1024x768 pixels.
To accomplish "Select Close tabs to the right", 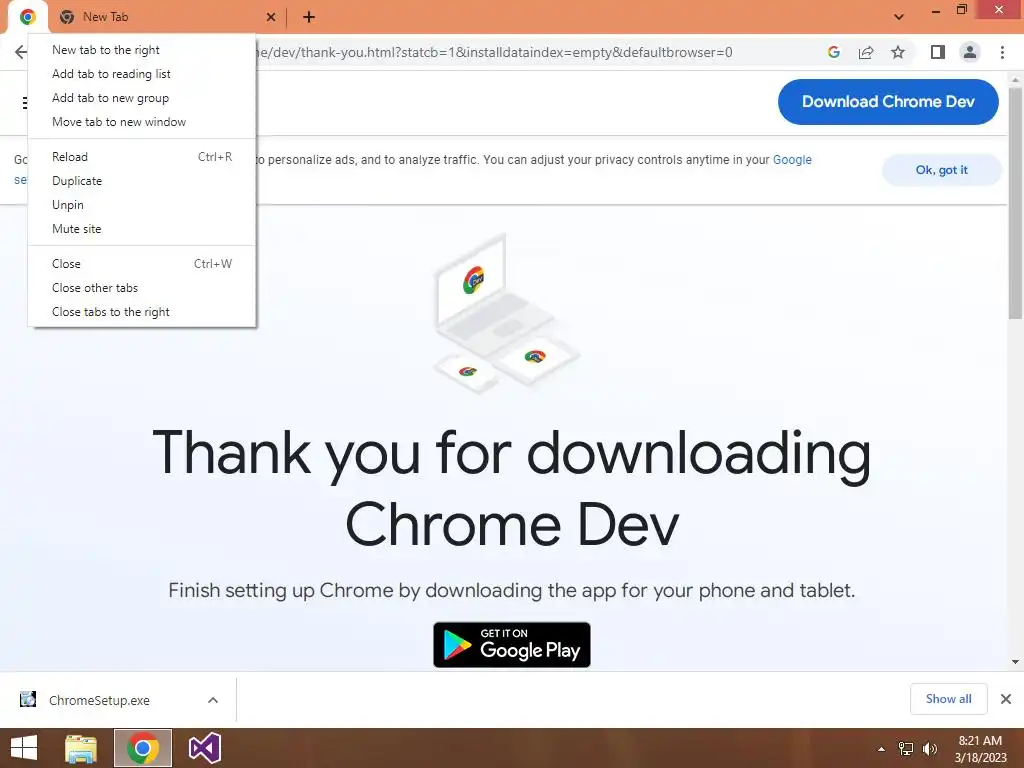I will coord(142,312).
